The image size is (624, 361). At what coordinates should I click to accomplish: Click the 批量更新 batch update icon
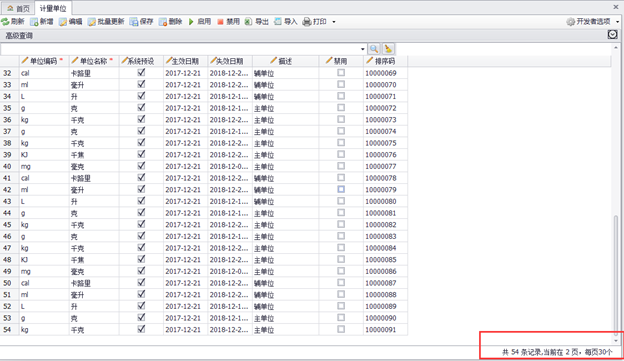click(x=92, y=21)
